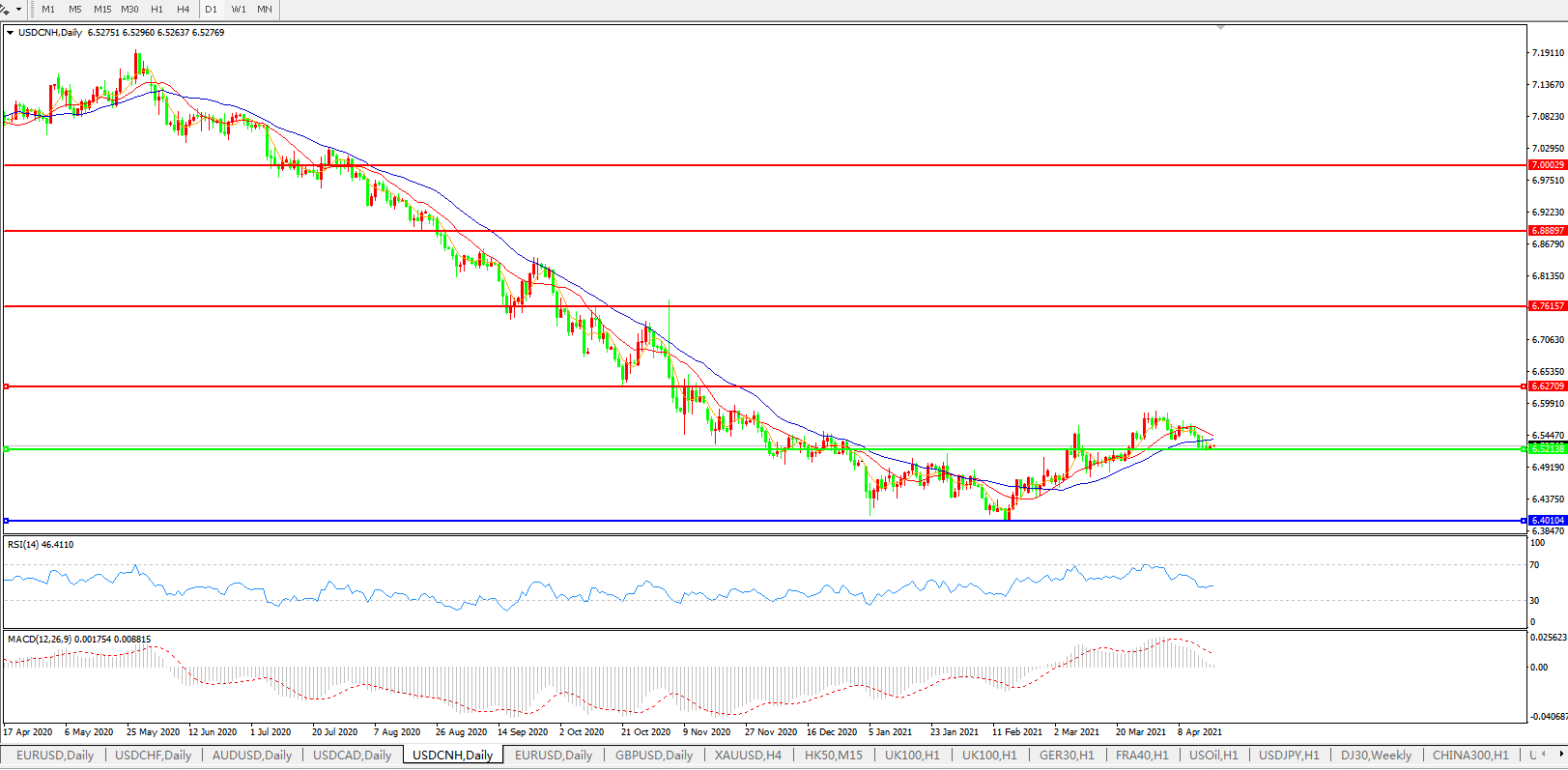This screenshot has height=770, width=1568.
Task: Grab the timeframe toolbar drag handle
Action: click(x=33, y=9)
